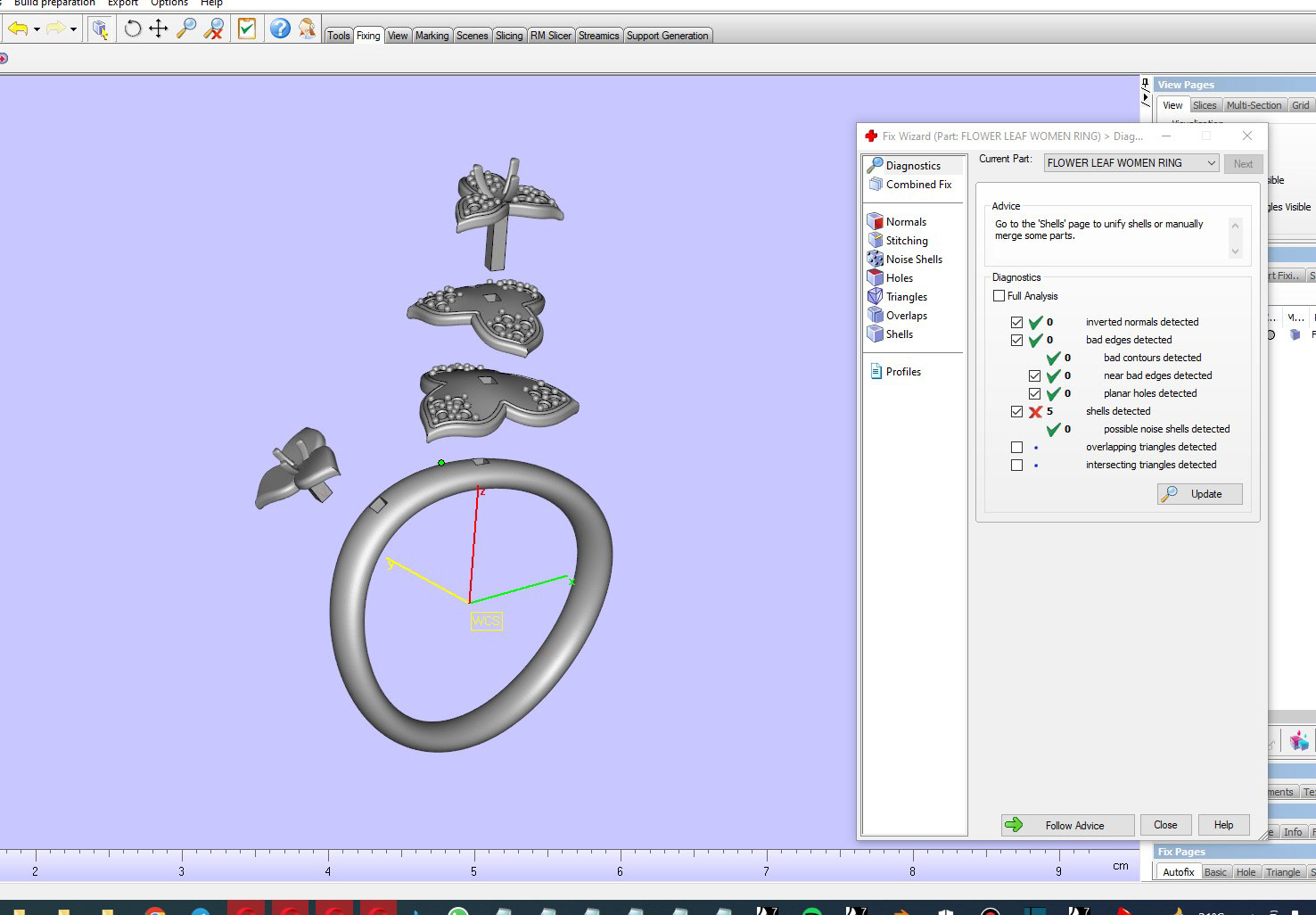Open the Redo history dropdown arrow
1316x915 pixels.
pos(74,29)
